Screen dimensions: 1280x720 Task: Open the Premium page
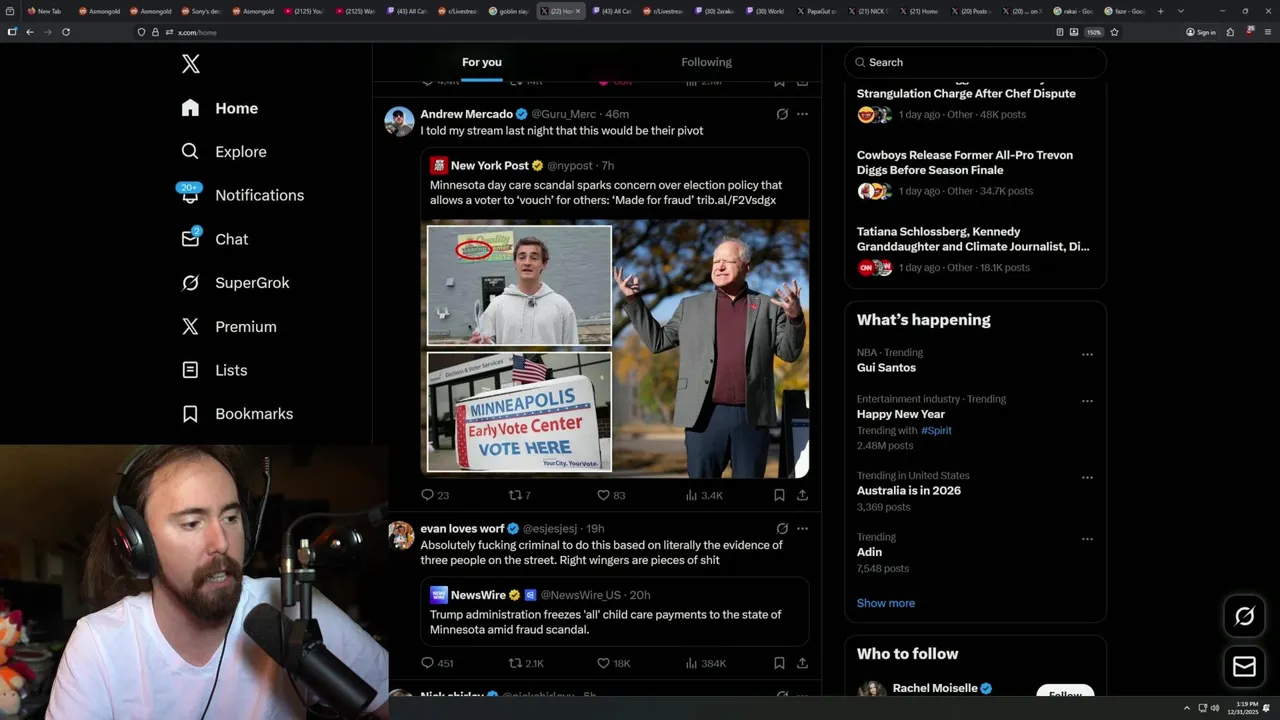[229, 327]
